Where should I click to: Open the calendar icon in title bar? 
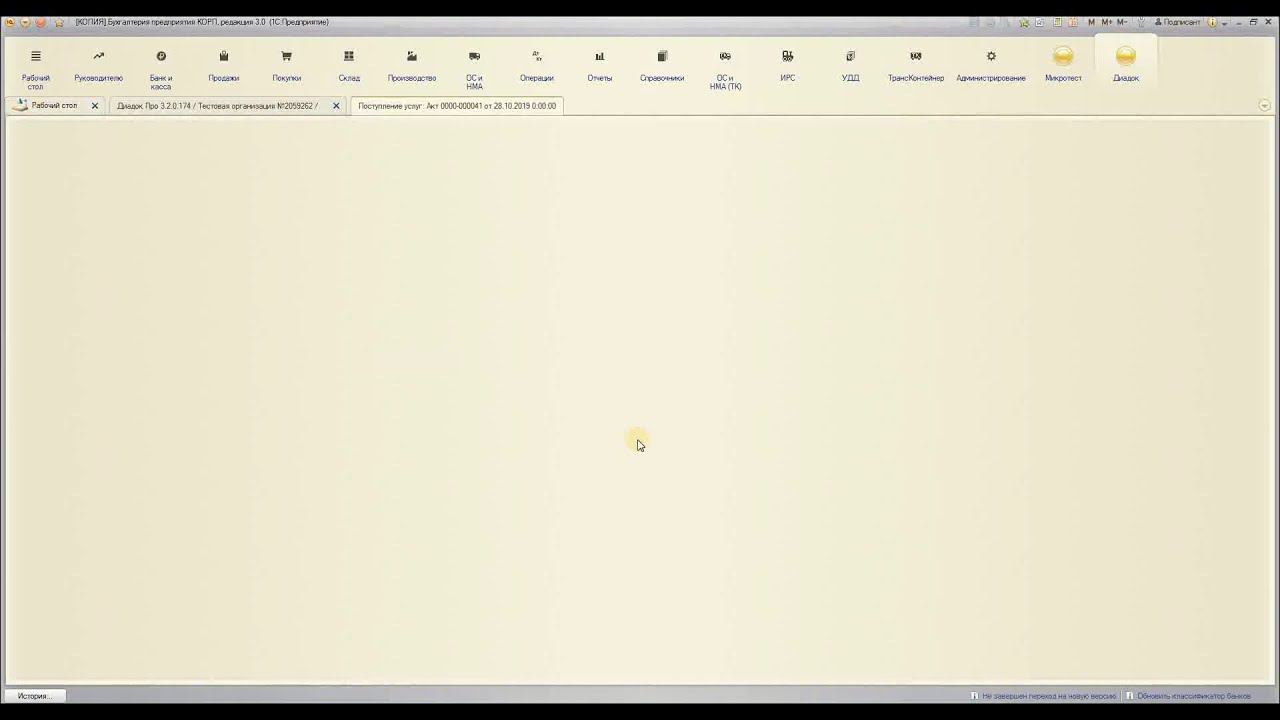pos(1073,22)
